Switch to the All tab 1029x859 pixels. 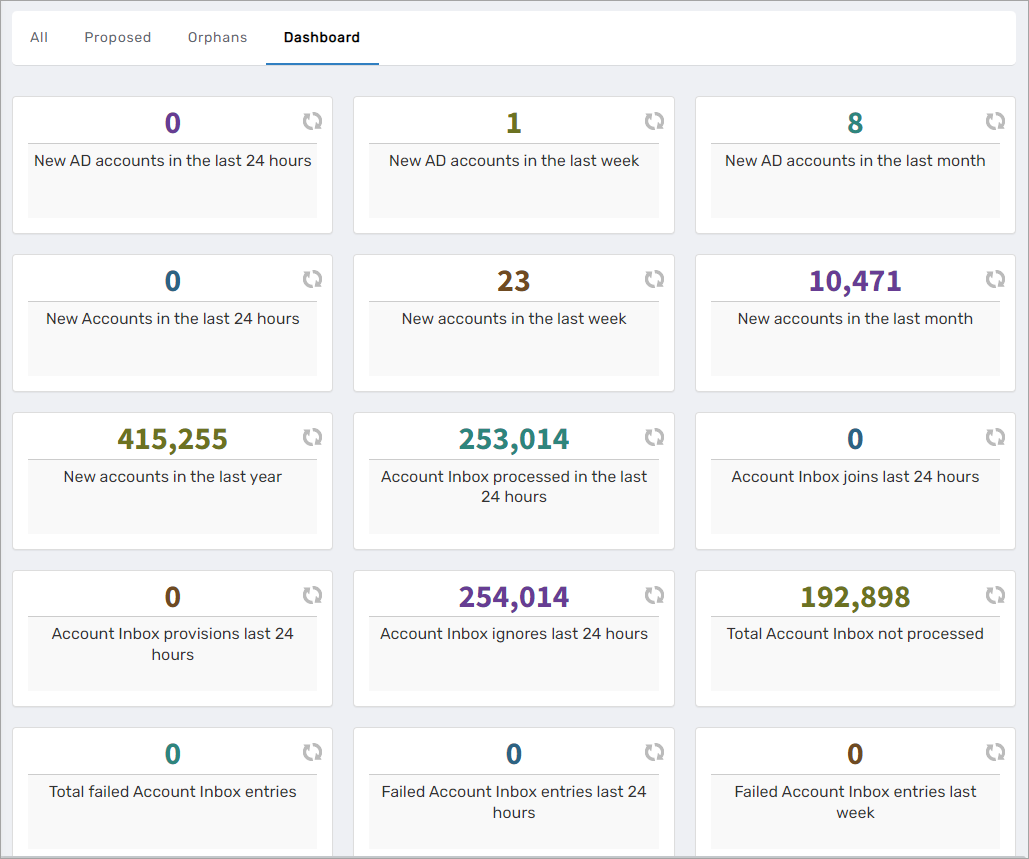pyautogui.click(x=38, y=37)
